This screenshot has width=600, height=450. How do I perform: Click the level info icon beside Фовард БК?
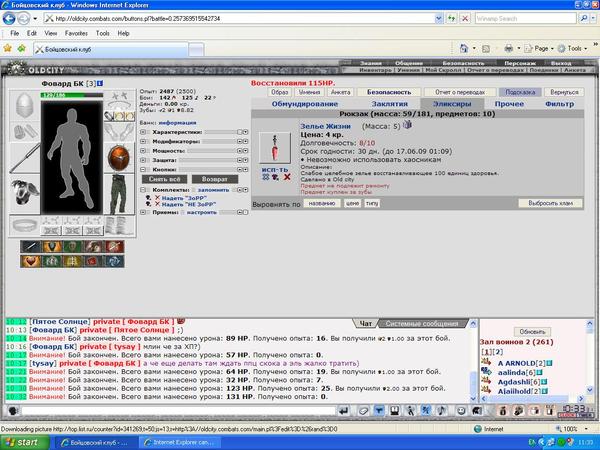point(100,83)
